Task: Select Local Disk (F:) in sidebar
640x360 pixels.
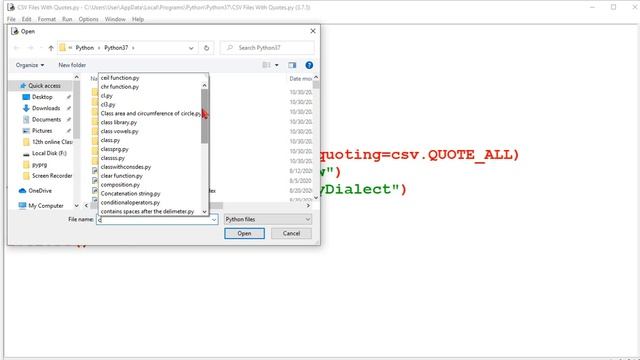Action: coord(49,153)
